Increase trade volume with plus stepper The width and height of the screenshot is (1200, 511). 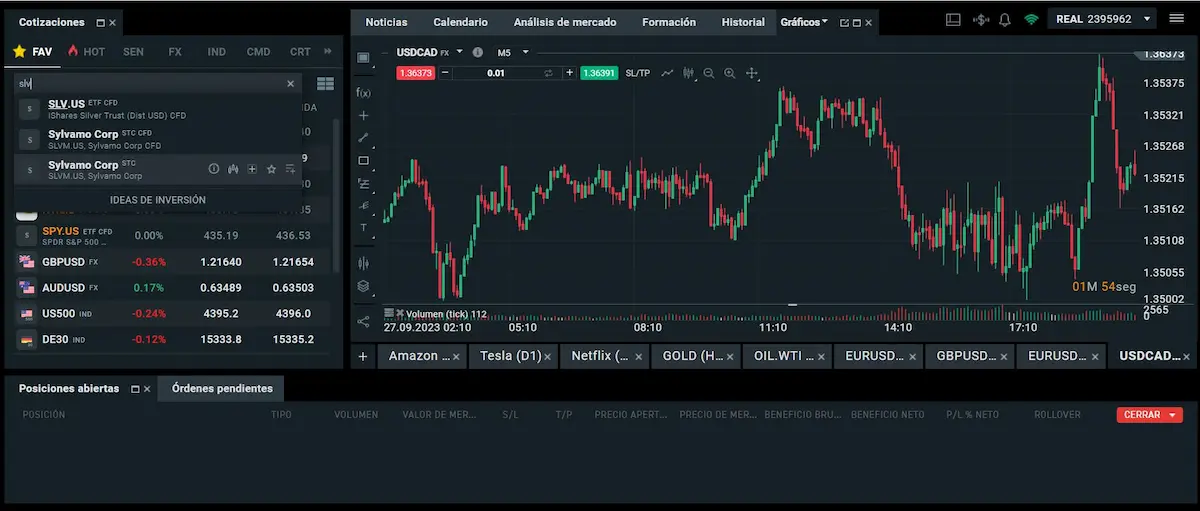(569, 73)
